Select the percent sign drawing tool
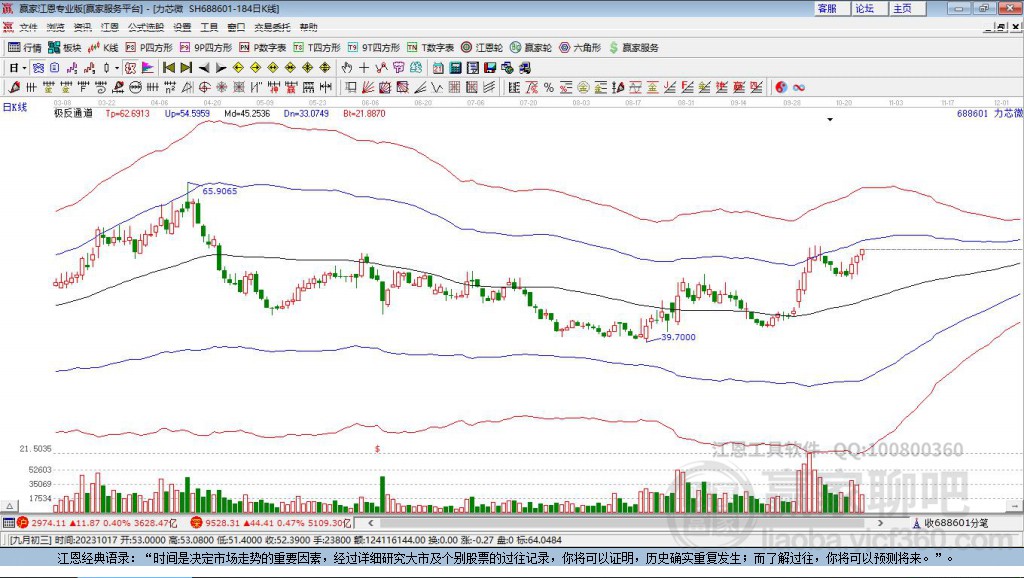The height and width of the screenshot is (578, 1024). [549, 88]
